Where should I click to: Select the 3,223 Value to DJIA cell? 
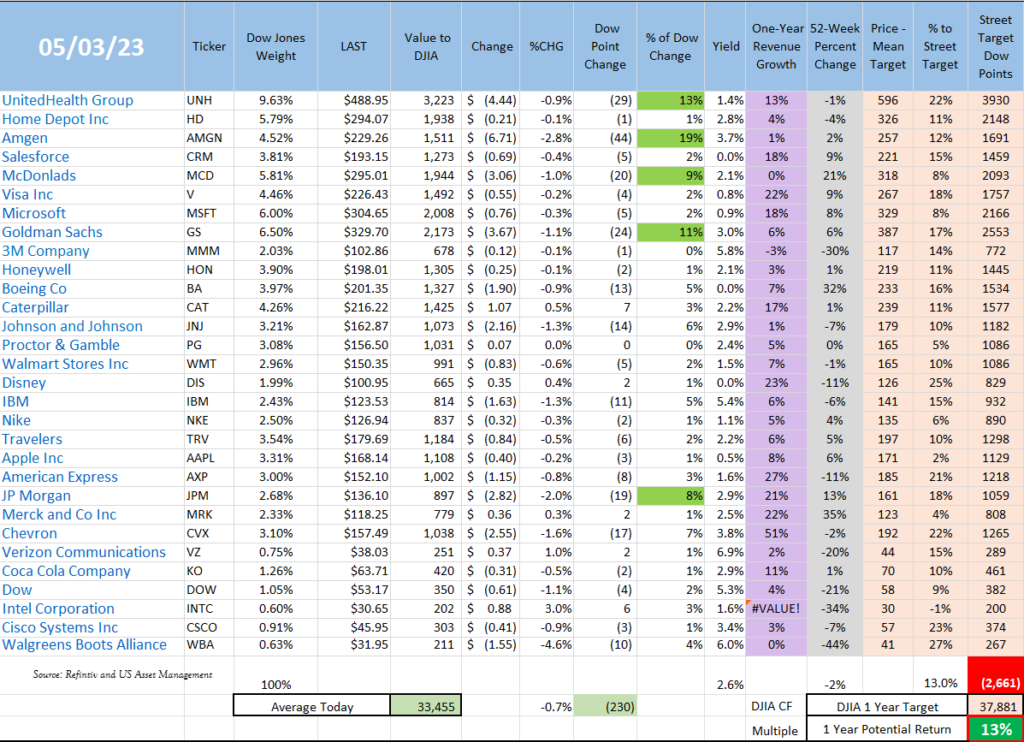(x=426, y=101)
